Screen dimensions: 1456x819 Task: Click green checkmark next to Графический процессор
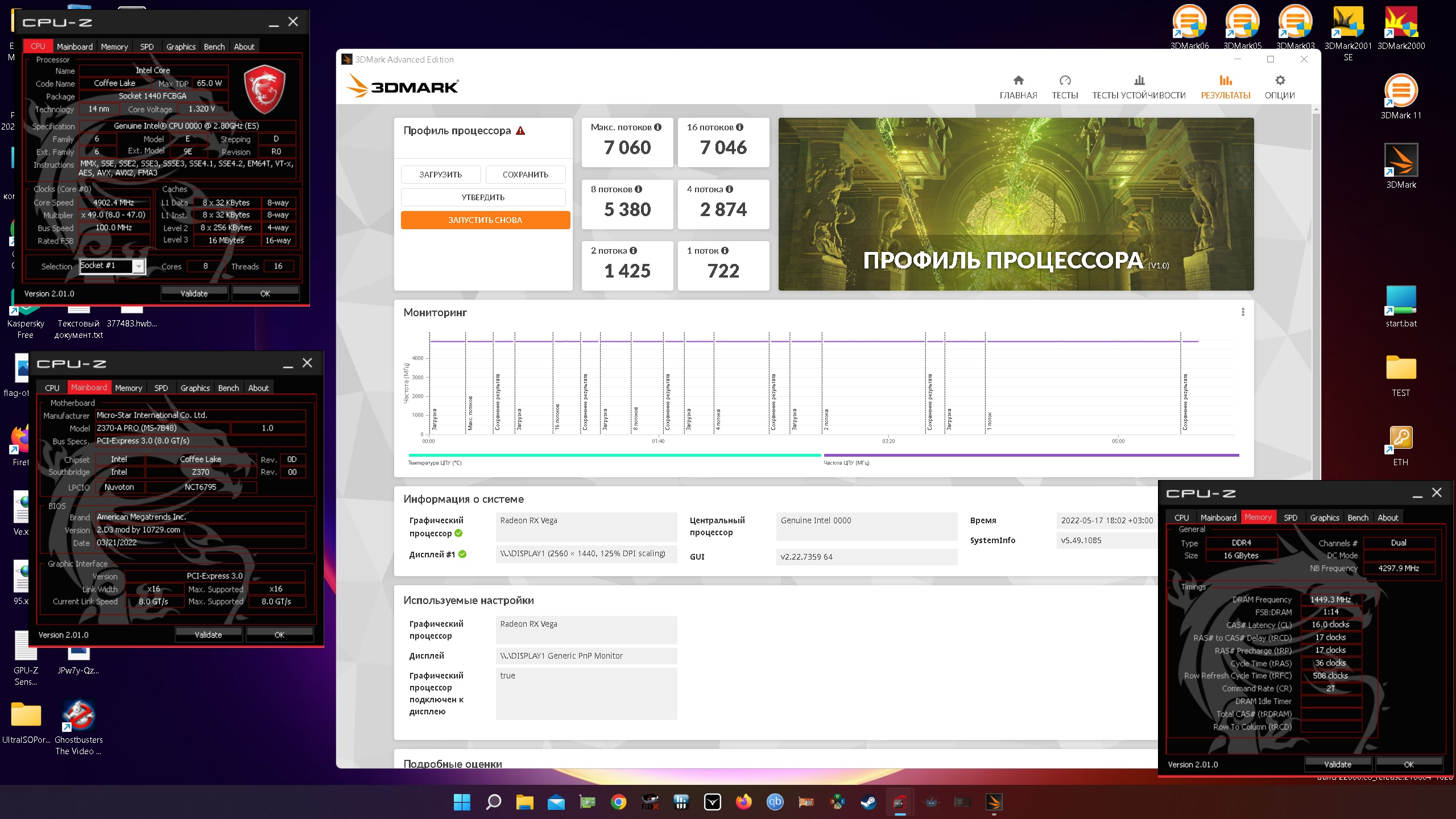(458, 533)
